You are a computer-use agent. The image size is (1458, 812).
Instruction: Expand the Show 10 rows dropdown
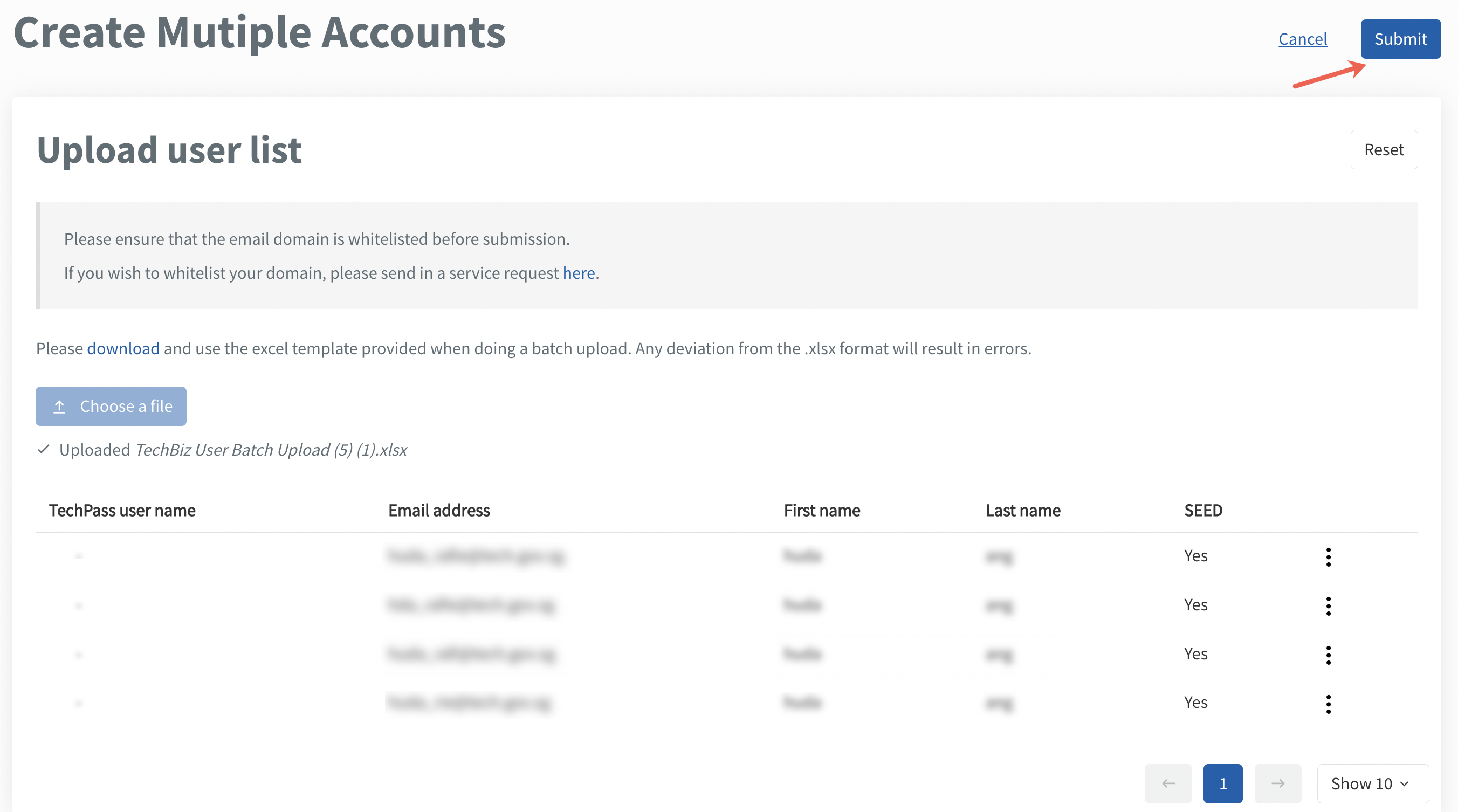tap(1372, 783)
